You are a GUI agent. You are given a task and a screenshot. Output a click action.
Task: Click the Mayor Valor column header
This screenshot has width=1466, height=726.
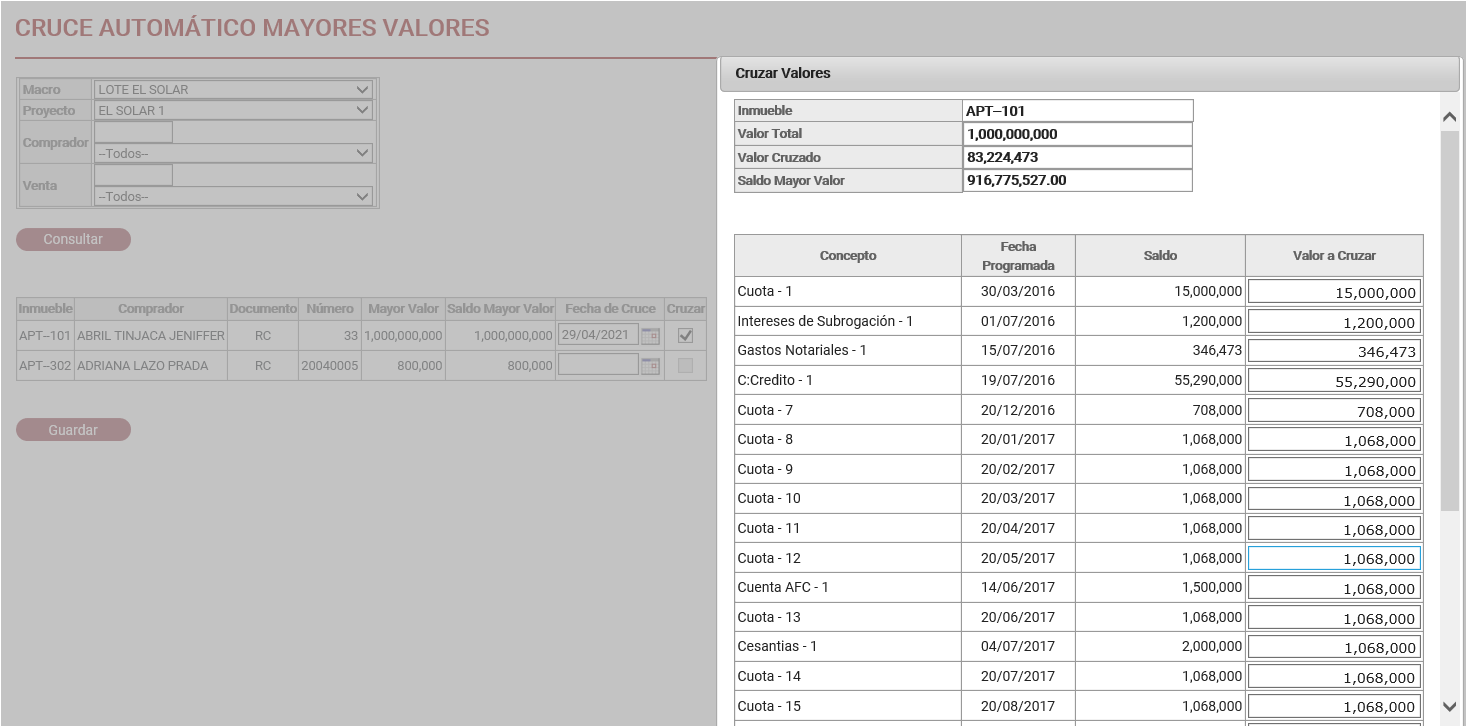[403, 309]
